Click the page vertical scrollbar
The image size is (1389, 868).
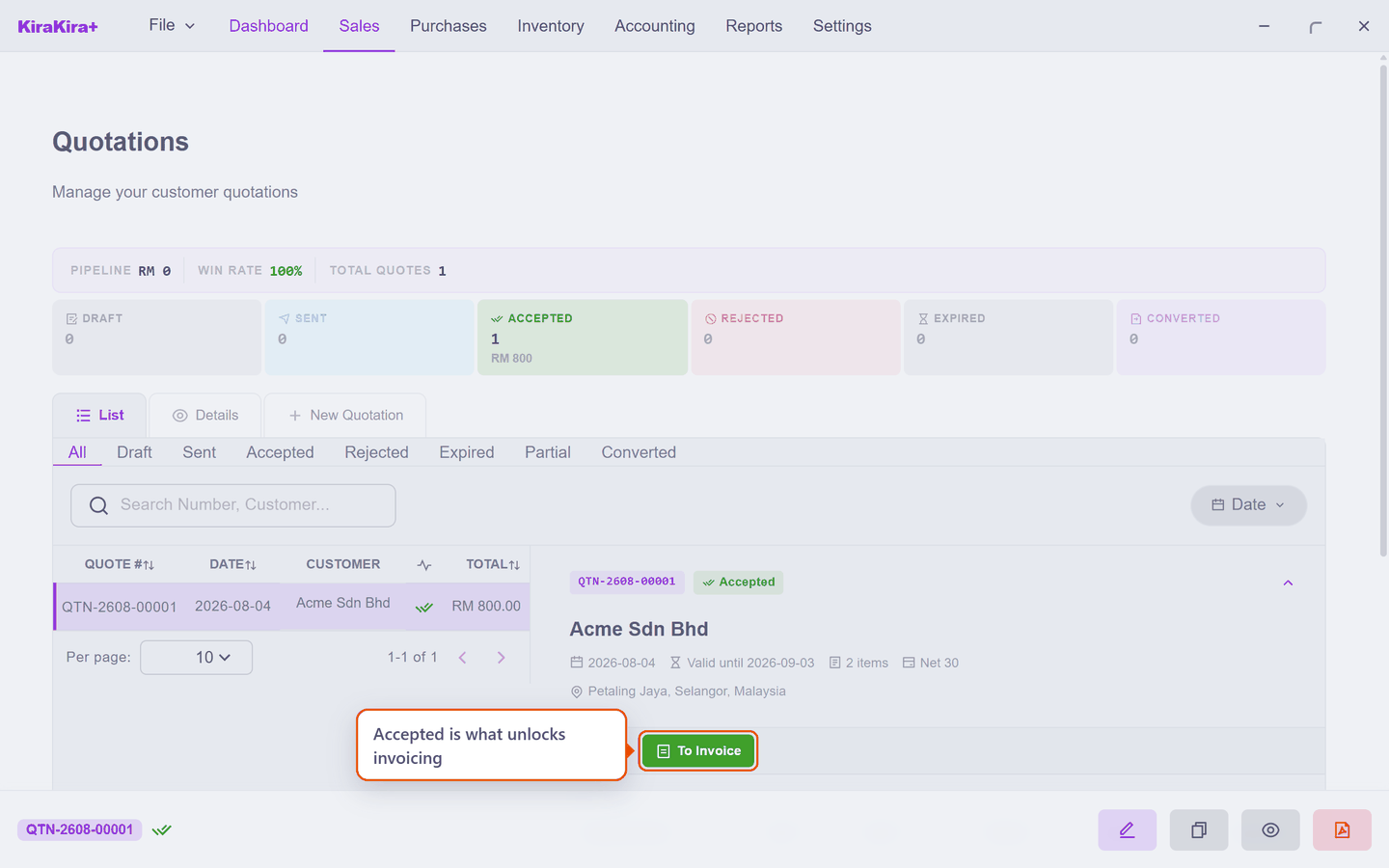(1383, 309)
